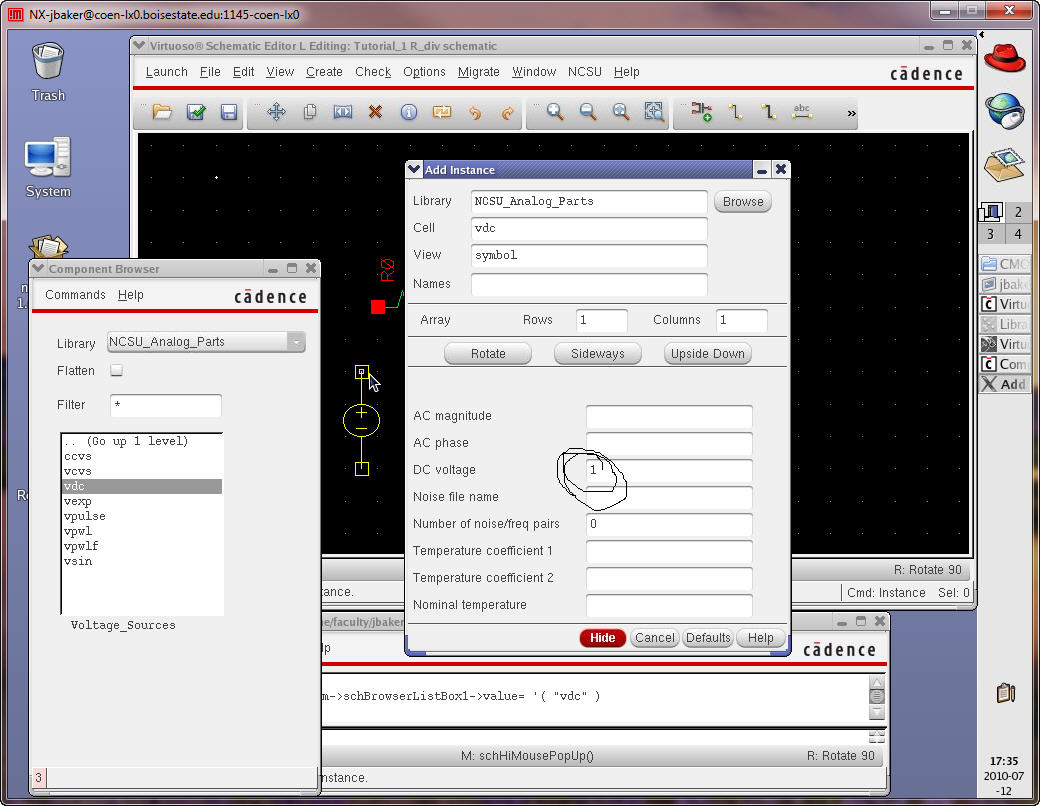Click the Save floppy disk icon

click(x=229, y=113)
